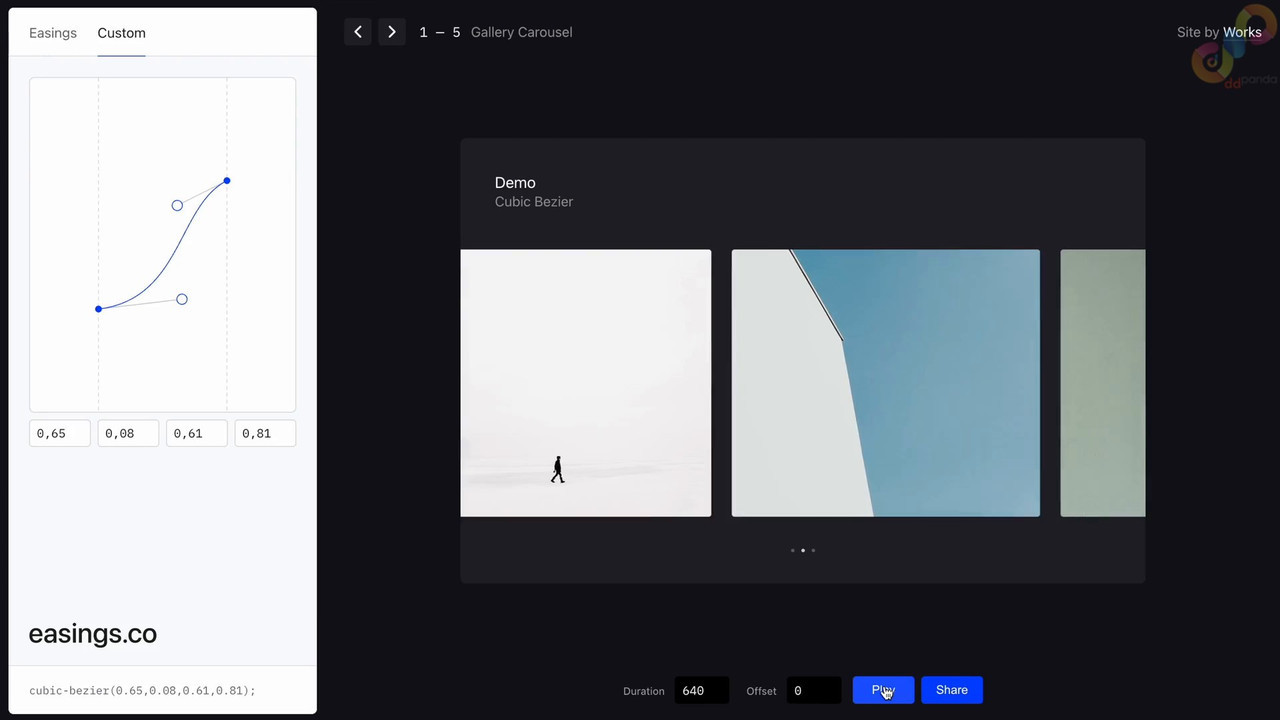The image size is (1280, 720).
Task: Select the upper hollow bezier control handle
Action: (177, 205)
